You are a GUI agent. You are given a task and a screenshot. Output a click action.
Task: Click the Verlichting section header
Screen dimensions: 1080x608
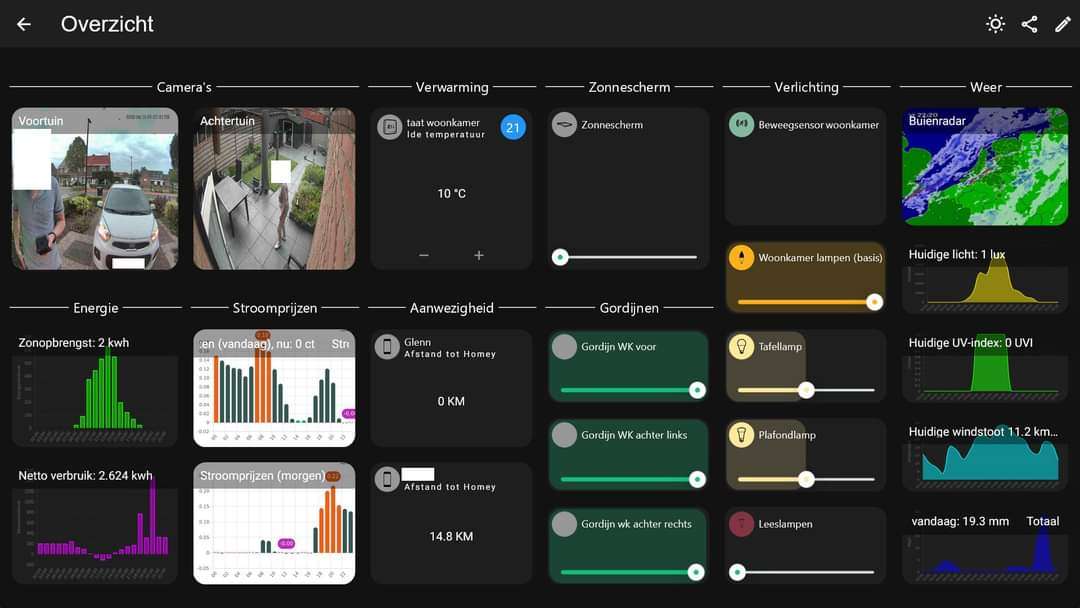(x=807, y=87)
